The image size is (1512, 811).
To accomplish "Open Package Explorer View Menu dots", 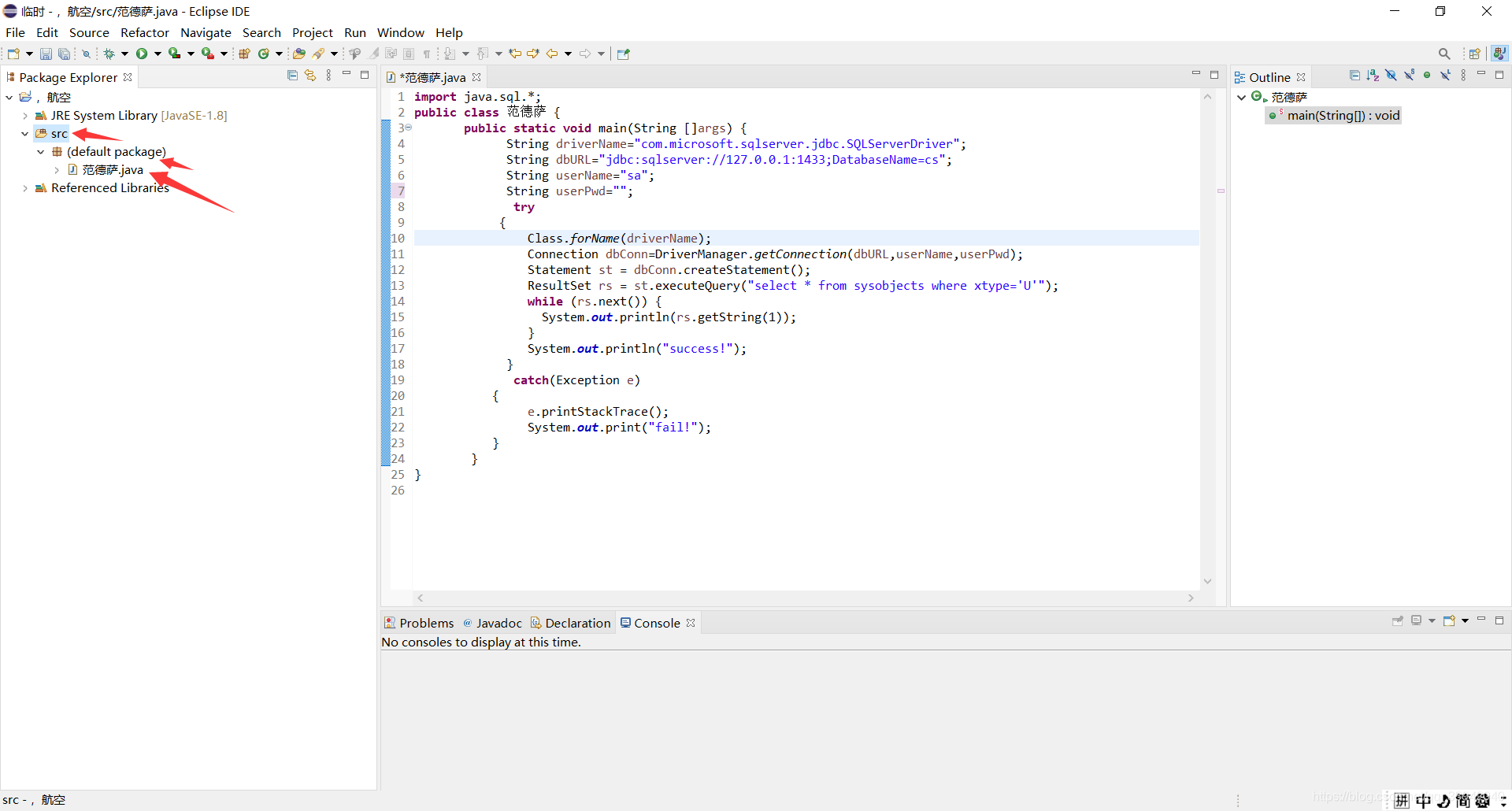I will pos(328,76).
